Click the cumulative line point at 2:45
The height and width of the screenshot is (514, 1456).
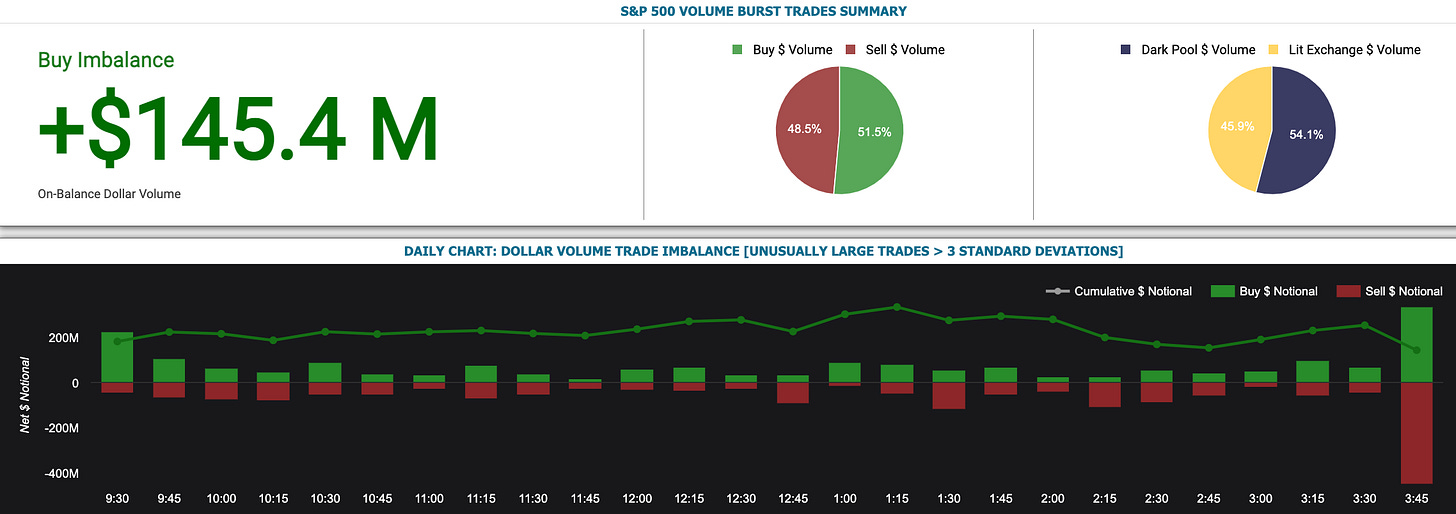click(x=1209, y=348)
